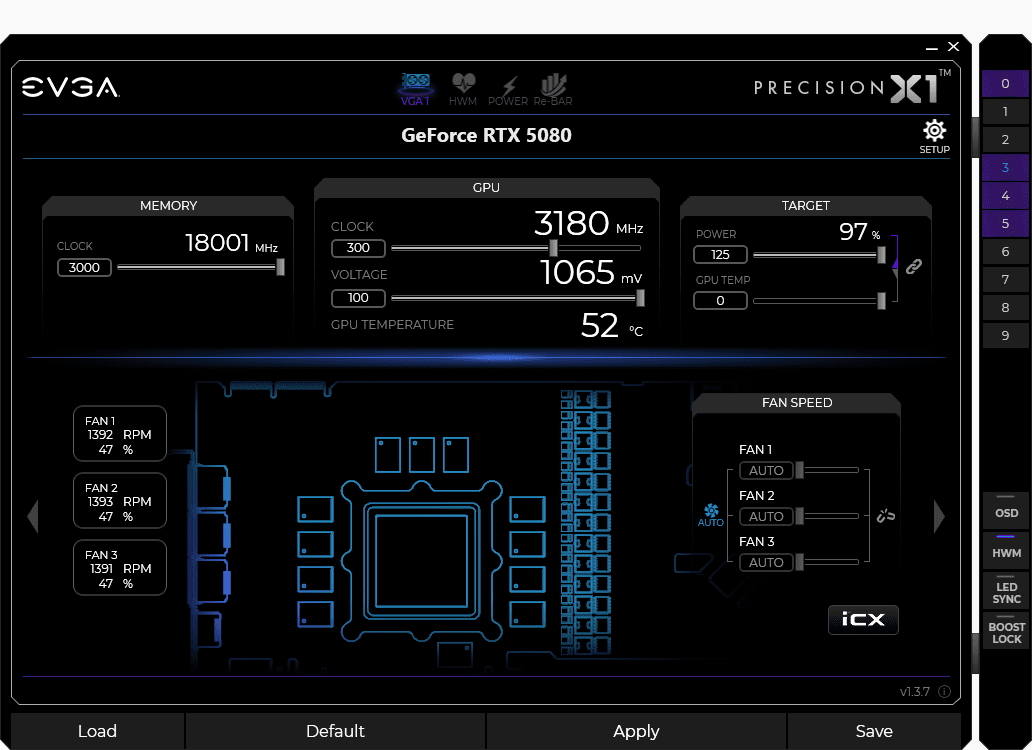
Task: Click the 18001 MHz memory clock value
Action: pos(231,243)
